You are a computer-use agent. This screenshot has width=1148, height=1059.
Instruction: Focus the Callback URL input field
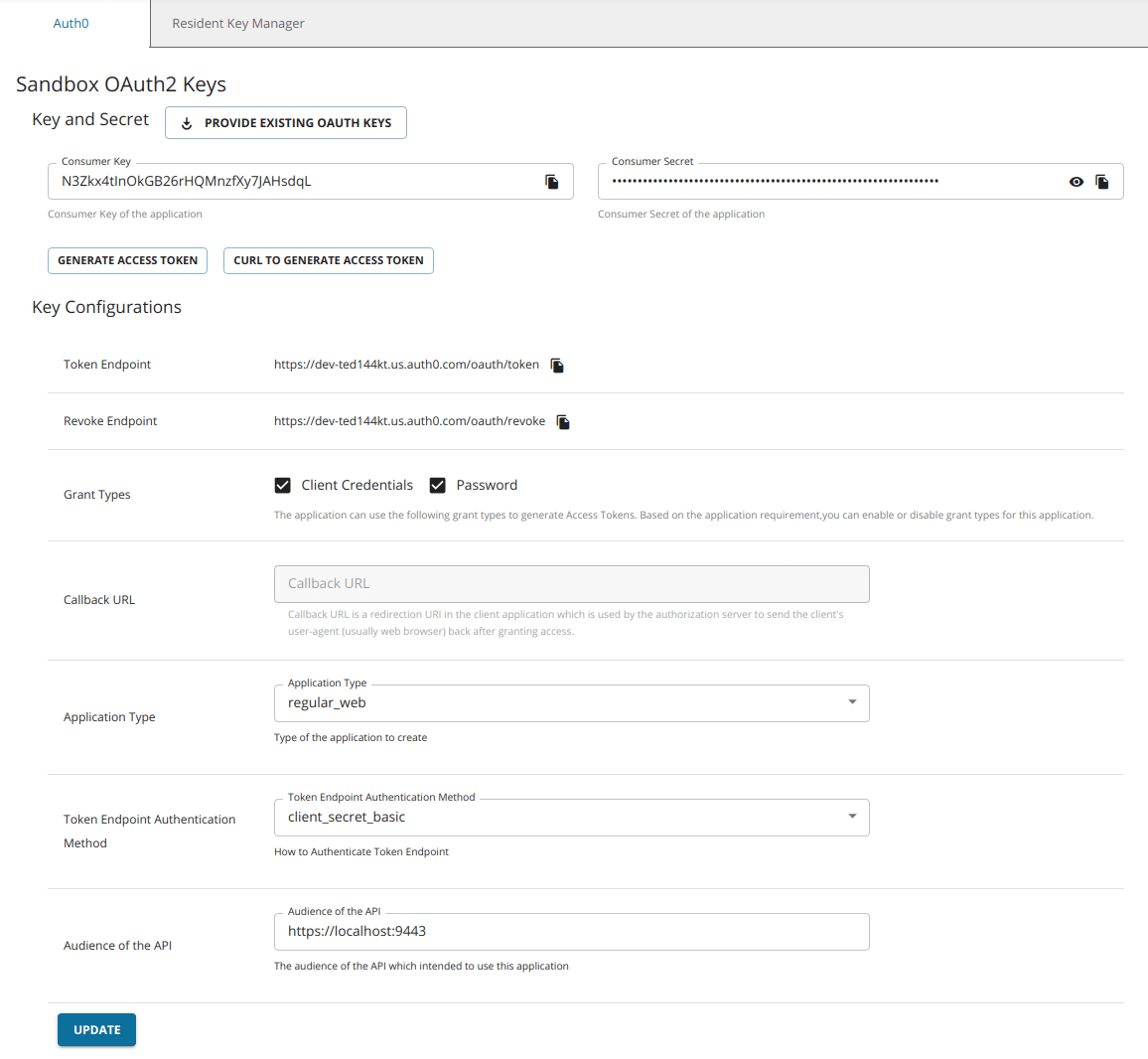tap(571, 584)
